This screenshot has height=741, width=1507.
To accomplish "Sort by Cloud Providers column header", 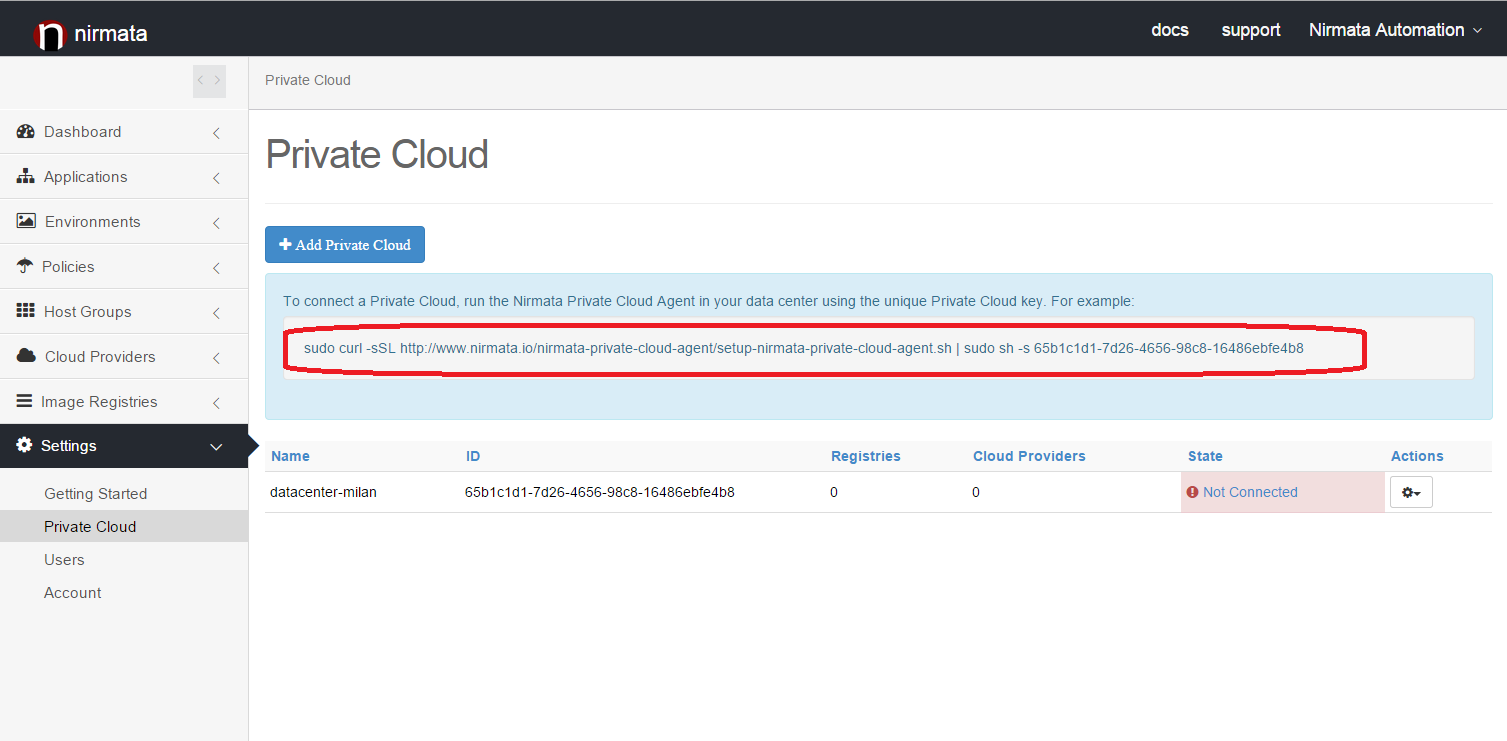I will click(x=1029, y=456).
